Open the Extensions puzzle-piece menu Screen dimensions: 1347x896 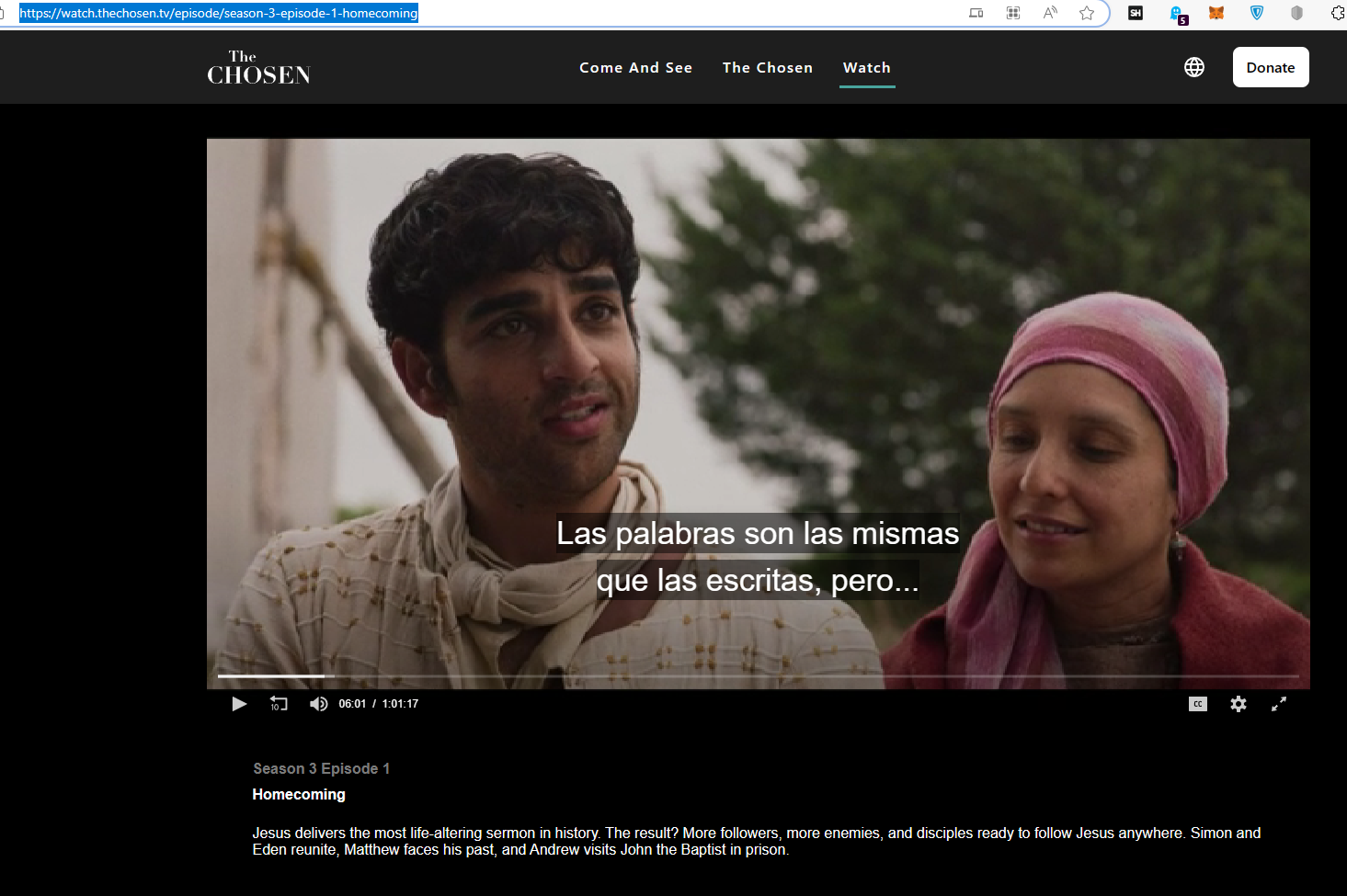[1339, 13]
